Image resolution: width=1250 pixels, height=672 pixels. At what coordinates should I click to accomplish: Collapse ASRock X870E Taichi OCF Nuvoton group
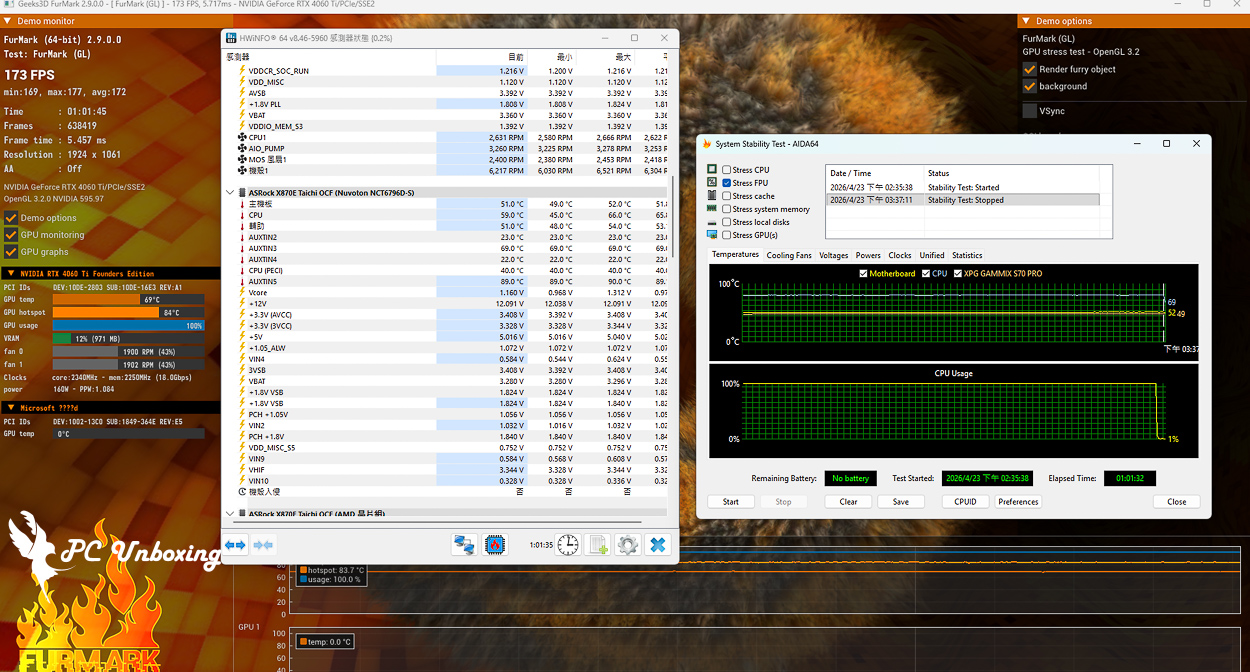coord(231,192)
